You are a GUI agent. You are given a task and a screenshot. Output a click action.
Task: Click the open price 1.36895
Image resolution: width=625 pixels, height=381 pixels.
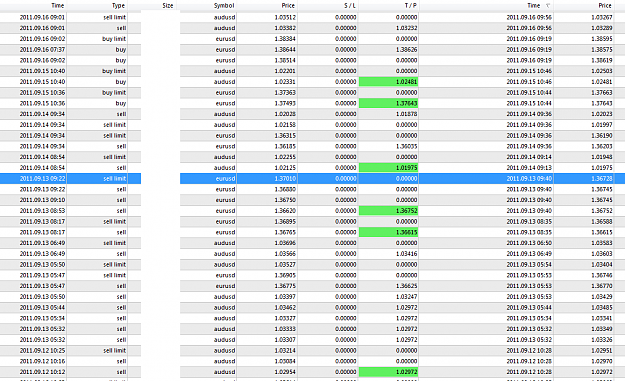click(x=285, y=222)
